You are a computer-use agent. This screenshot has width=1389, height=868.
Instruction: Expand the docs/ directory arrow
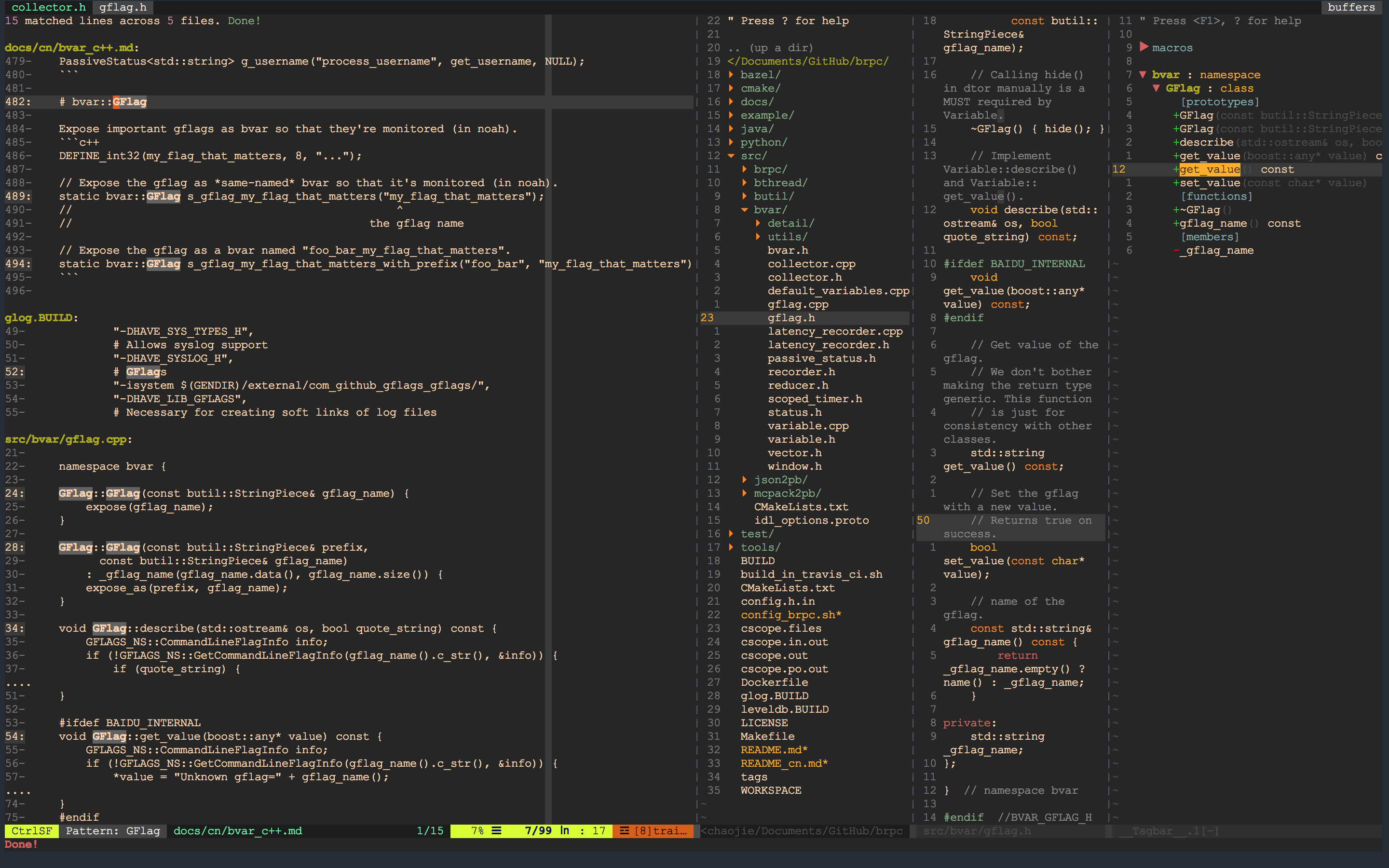point(731,102)
